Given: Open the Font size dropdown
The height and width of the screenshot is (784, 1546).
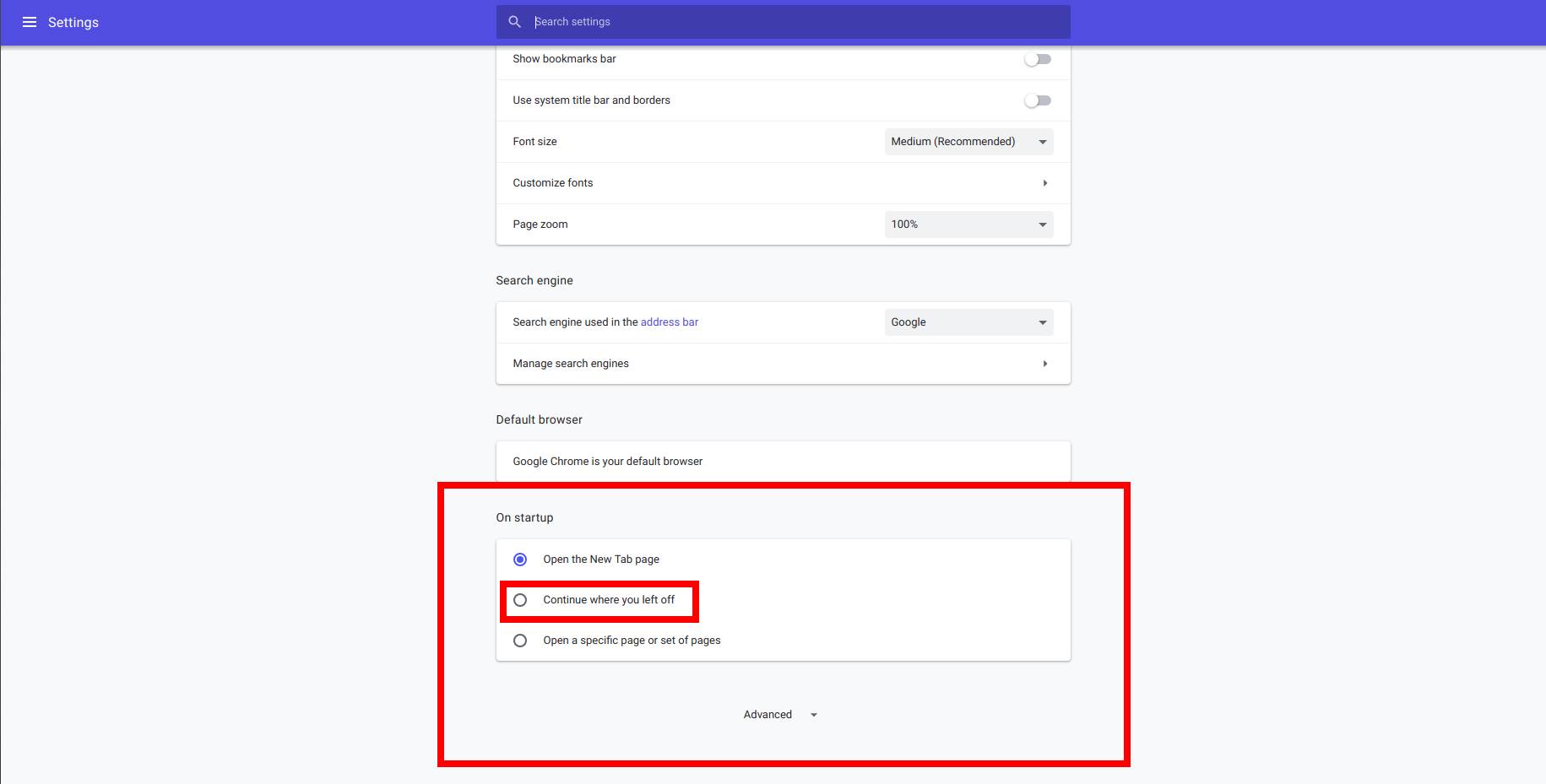Looking at the screenshot, I should coord(968,142).
